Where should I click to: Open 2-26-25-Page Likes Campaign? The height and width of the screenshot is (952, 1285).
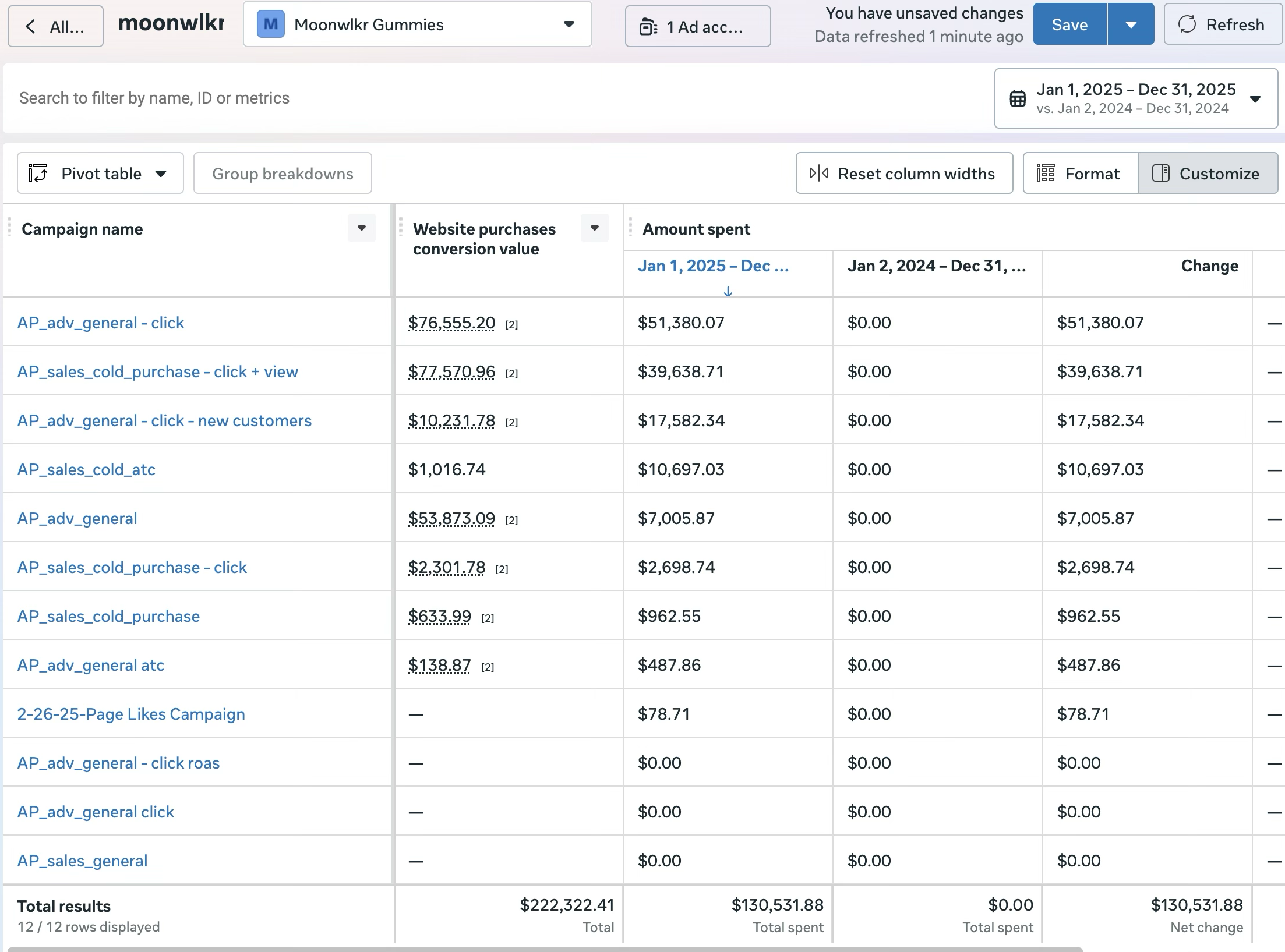[131, 714]
